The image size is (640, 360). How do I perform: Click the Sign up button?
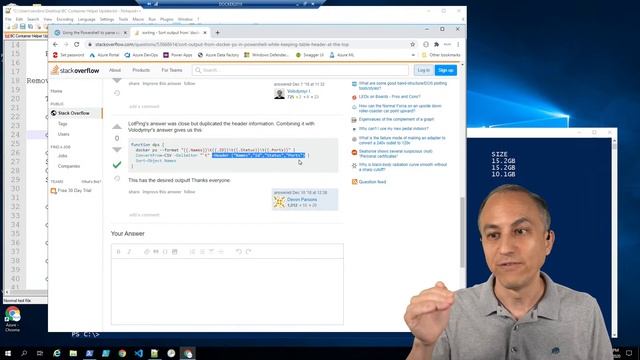click(446, 70)
